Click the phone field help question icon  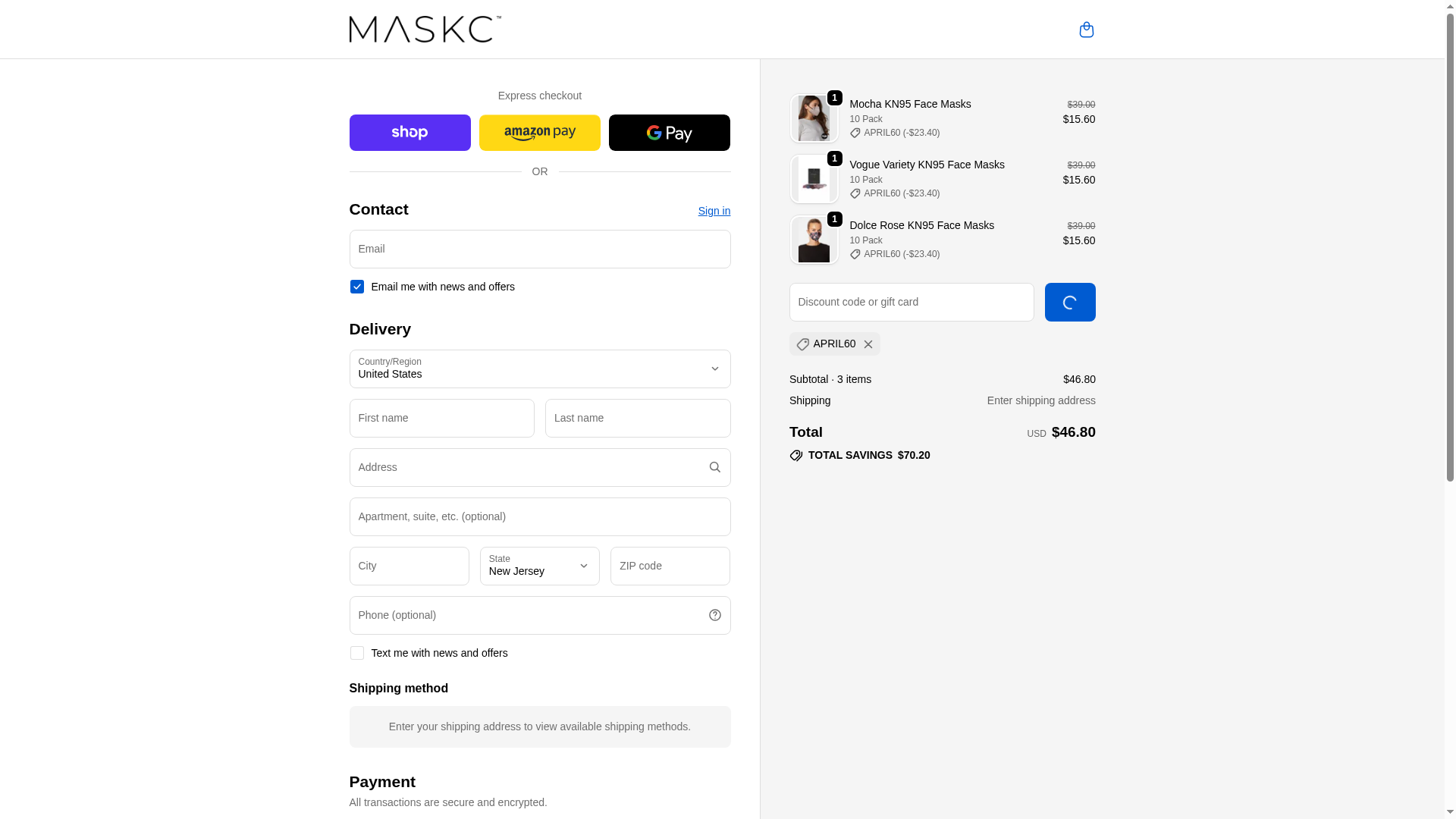714,615
